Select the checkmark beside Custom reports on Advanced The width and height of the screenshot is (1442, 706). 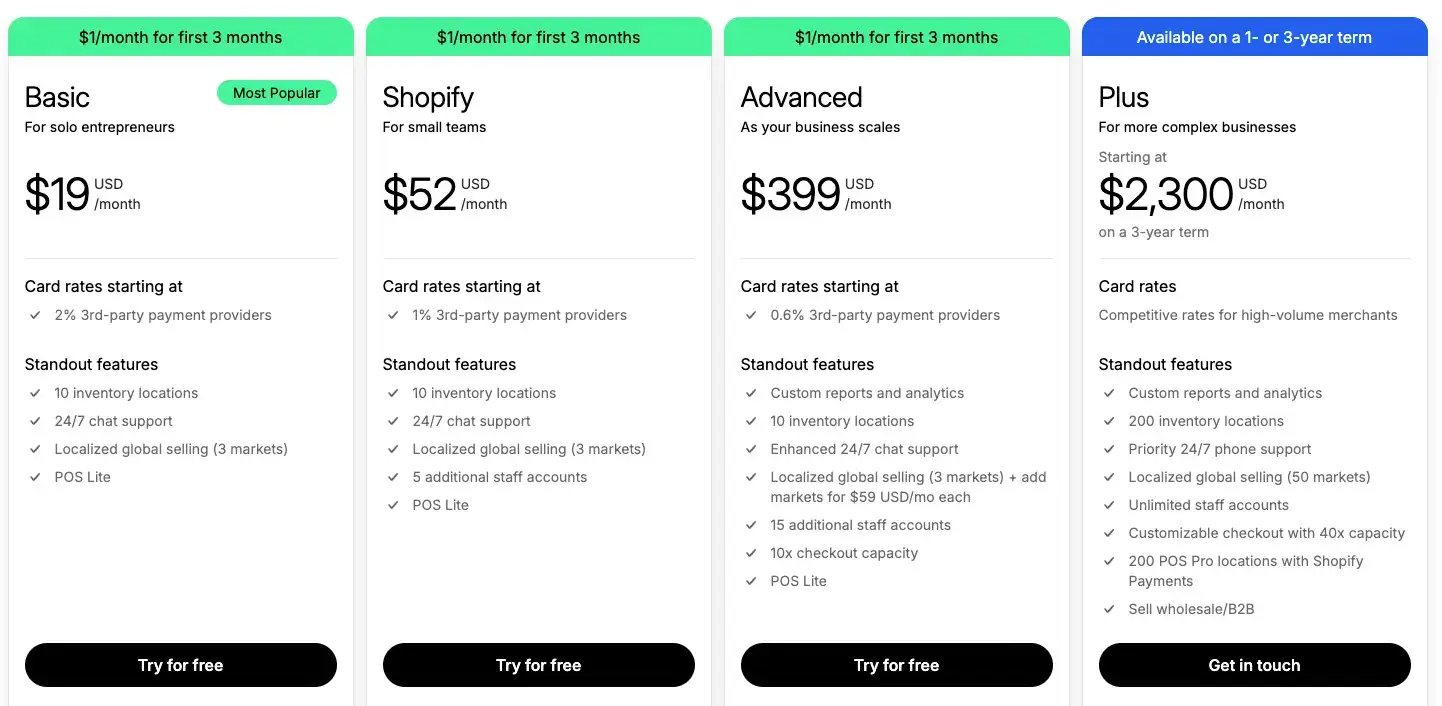tap(751, 393)
